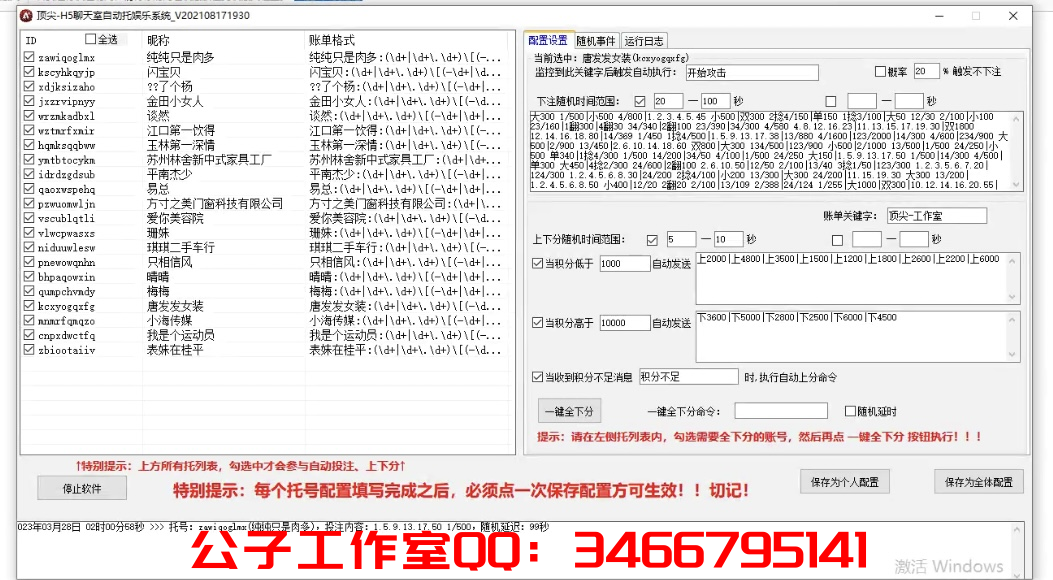The image size is (1053, 580).
Task: Click the 账单关键字 field 顶尖-工作室
Action: [x=937, y=215]
